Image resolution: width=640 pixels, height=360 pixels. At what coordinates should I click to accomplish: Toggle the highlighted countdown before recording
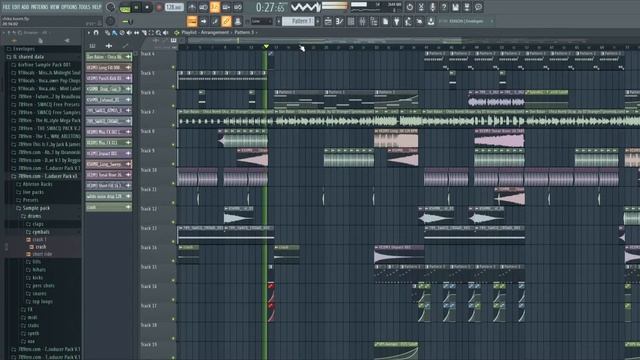[215, 7]
